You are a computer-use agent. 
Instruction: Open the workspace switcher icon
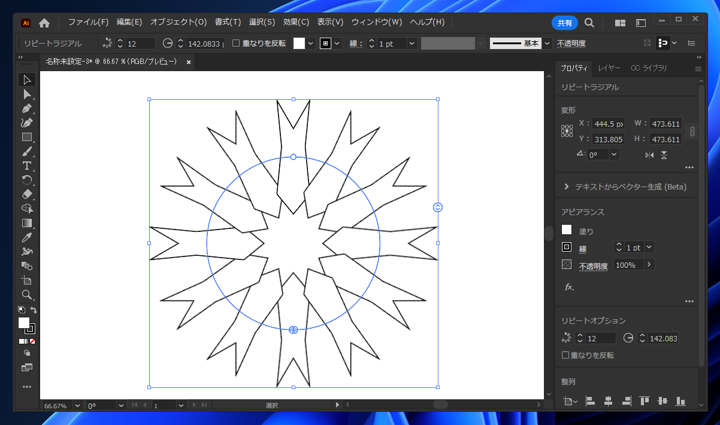click(x=641, y=22)
